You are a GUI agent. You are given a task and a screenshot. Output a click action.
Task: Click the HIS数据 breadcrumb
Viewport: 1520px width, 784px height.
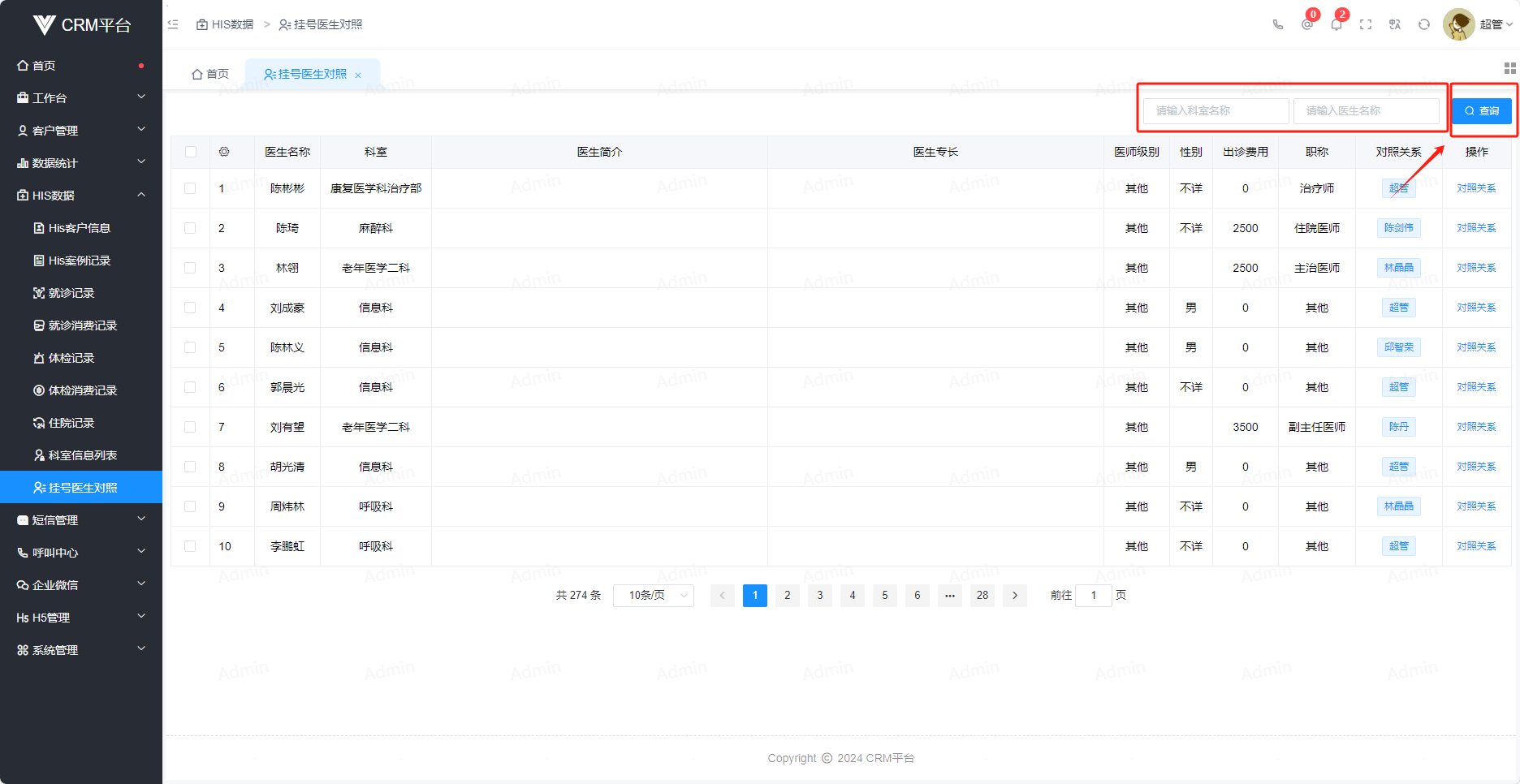click(225, 24)
